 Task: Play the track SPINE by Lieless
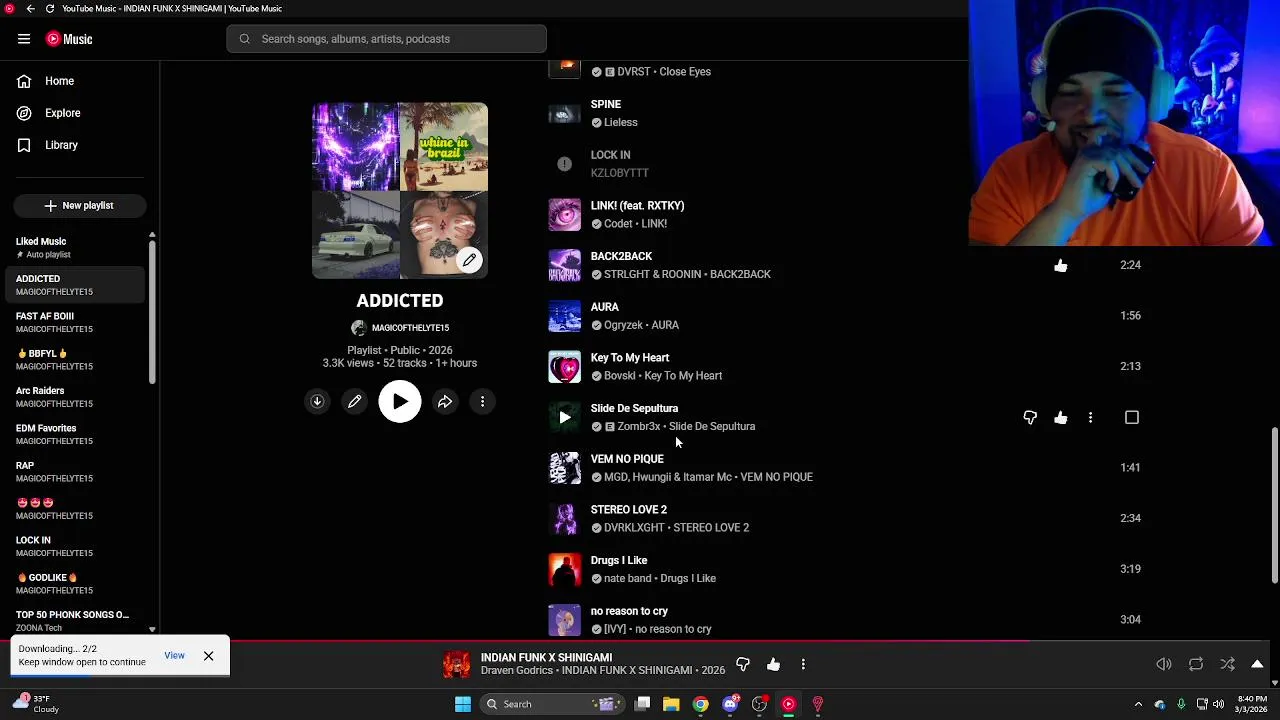click(564, 113)
